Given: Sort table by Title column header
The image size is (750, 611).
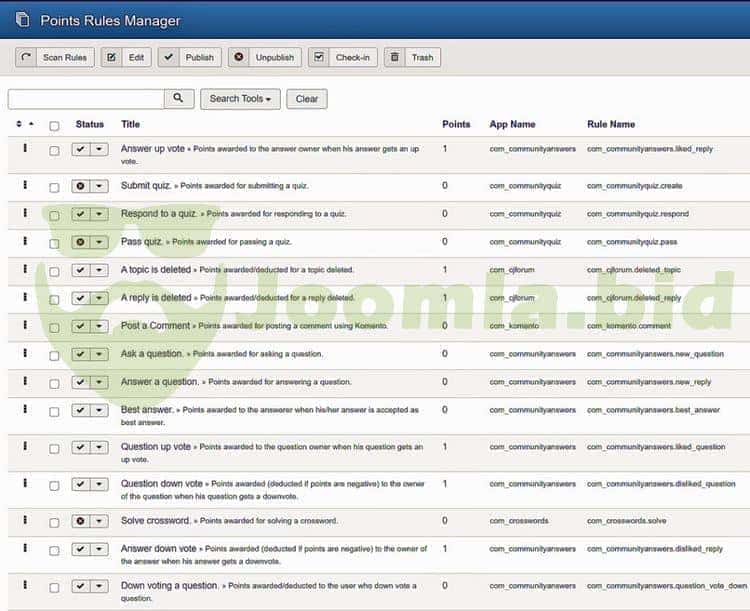Looking at the screenshot, I should point(131,124).
